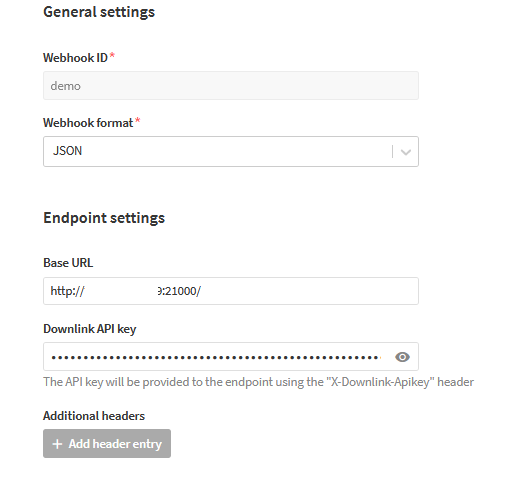Toggle API key visibility with eye icon
This screenshot has width=512, height=478.
coord(402,357)
